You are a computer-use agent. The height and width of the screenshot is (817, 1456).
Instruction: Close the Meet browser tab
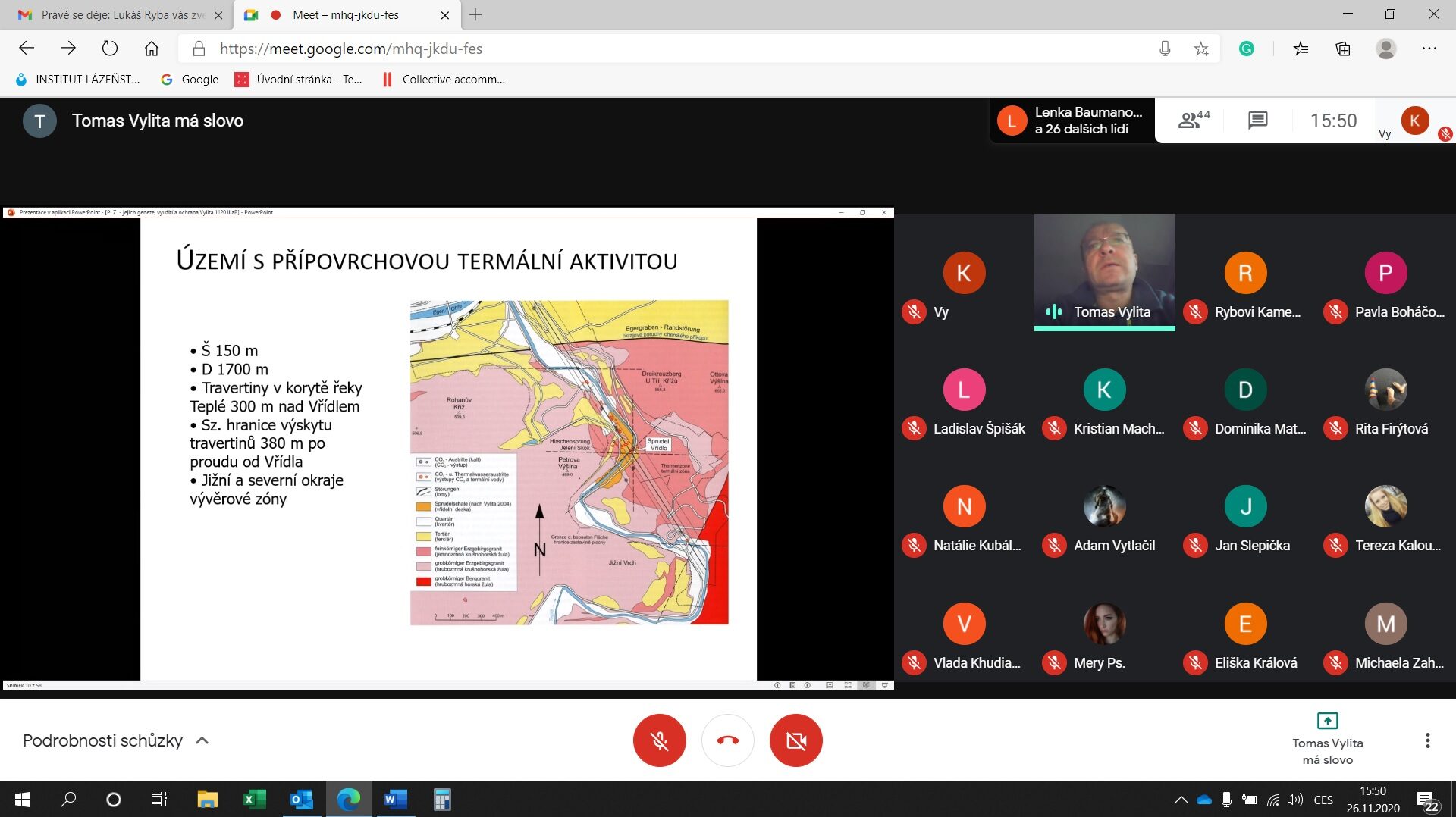444,15
